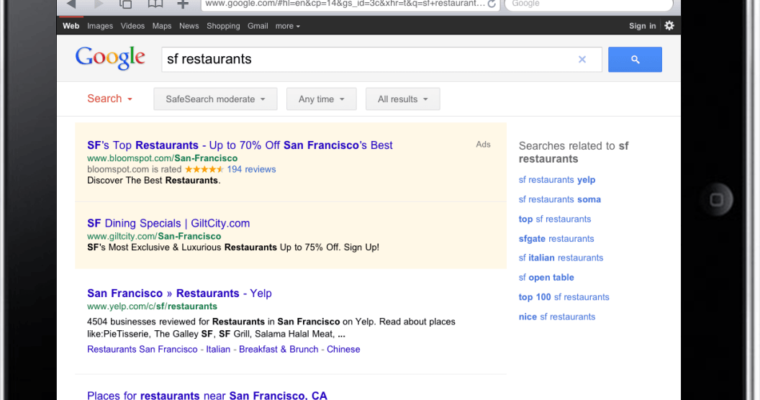Switch to Maps

[161, 26]
